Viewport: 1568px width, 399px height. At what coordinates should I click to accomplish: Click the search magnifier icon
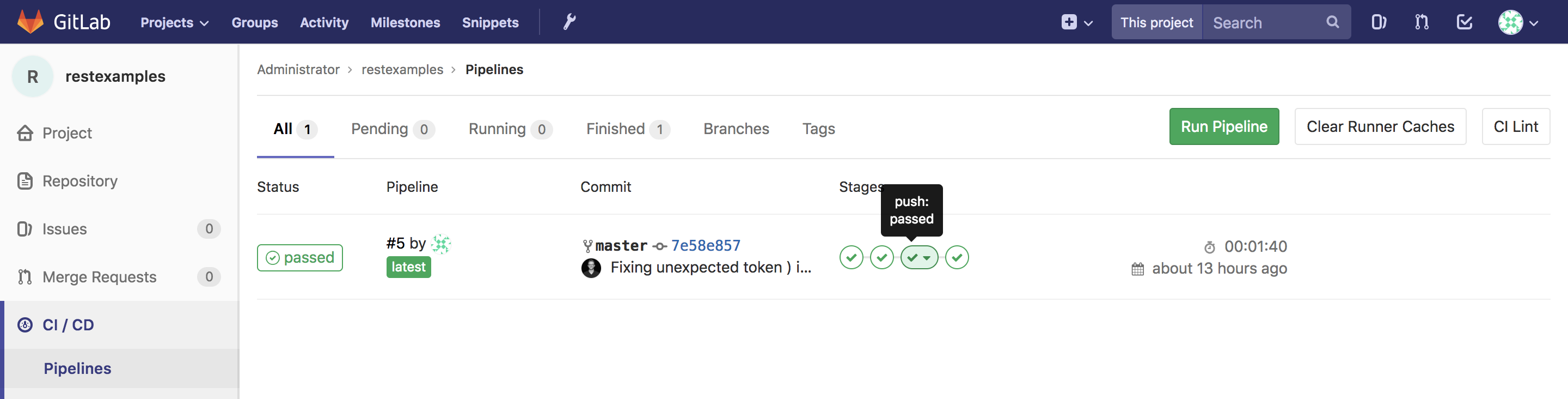click(1332, 22)
